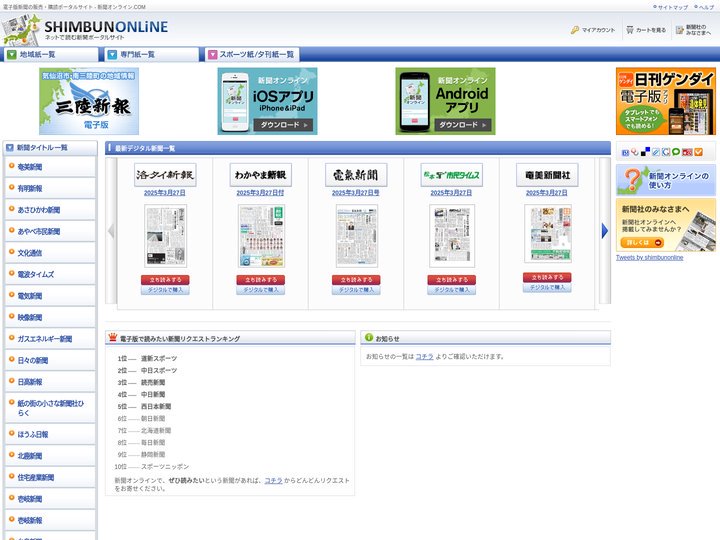Collapse the 新聞タイトル一覧 sidebar header
This screenshot has height=540, width=720.
click(x=50, y=147)
